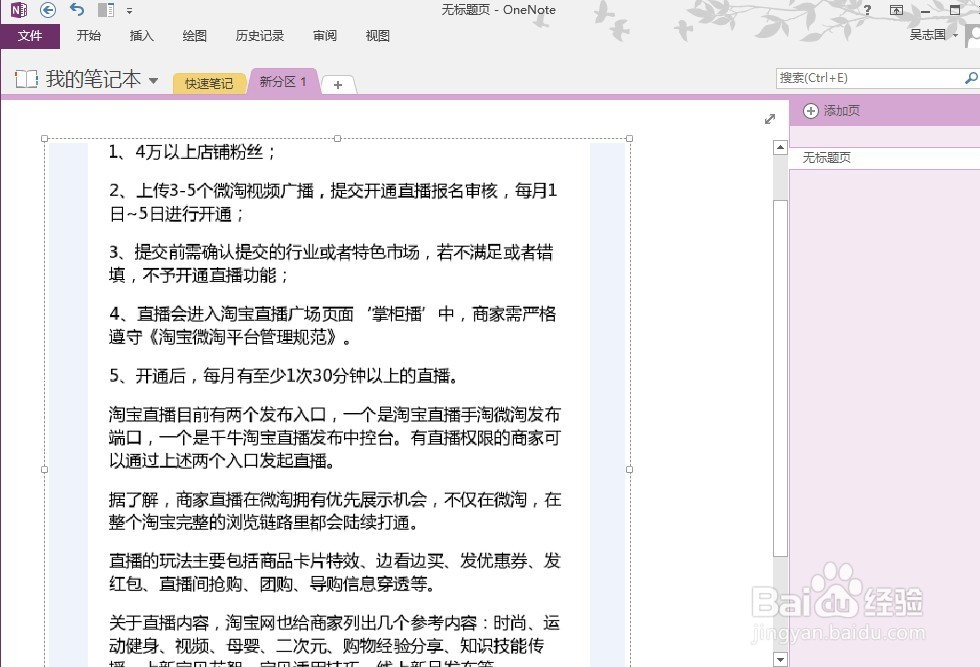Open Help via the question mark icon
This screenshot has width=980, height=667.
click(x=867, y=9)
